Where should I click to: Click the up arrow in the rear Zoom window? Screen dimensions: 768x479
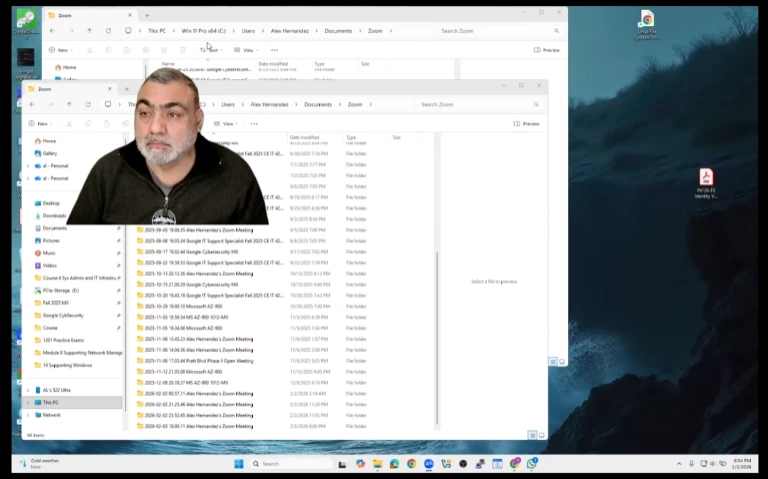click(90, 31)
